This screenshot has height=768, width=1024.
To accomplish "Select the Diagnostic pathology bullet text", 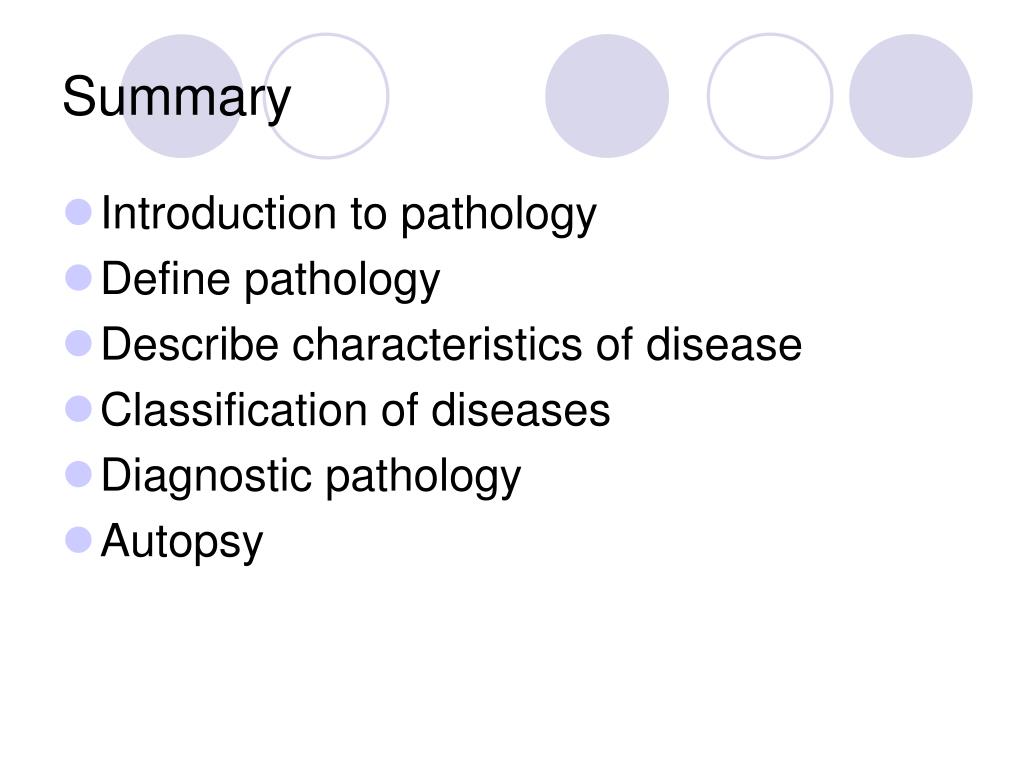I will point(311,476).
